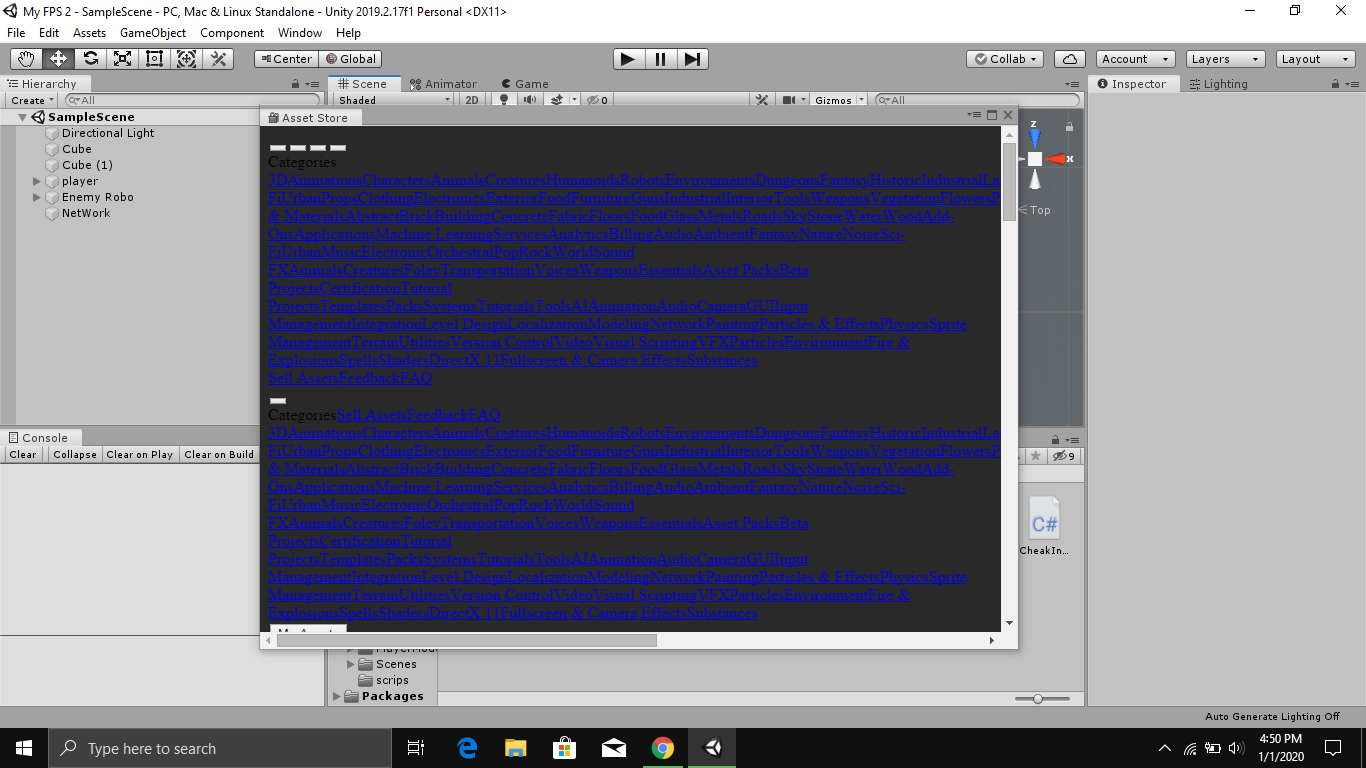The height and width of the screenshot is (768, 1366).
Task: Open the Account dropdown
Action: 1135,59
